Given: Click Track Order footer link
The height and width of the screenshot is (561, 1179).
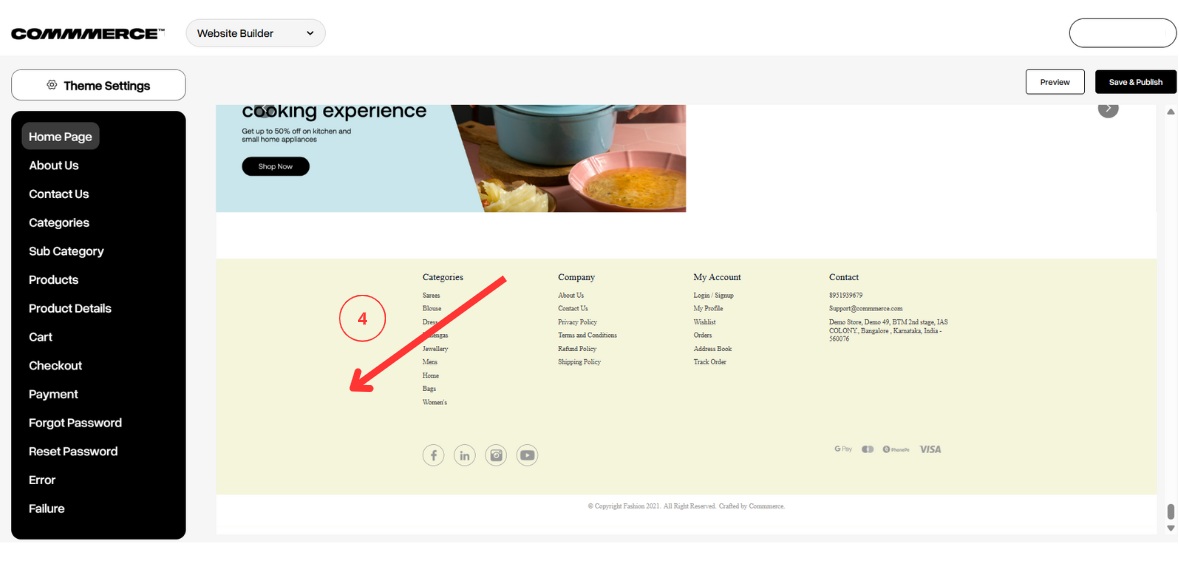Looking at the screenshot, I should 710,362.
